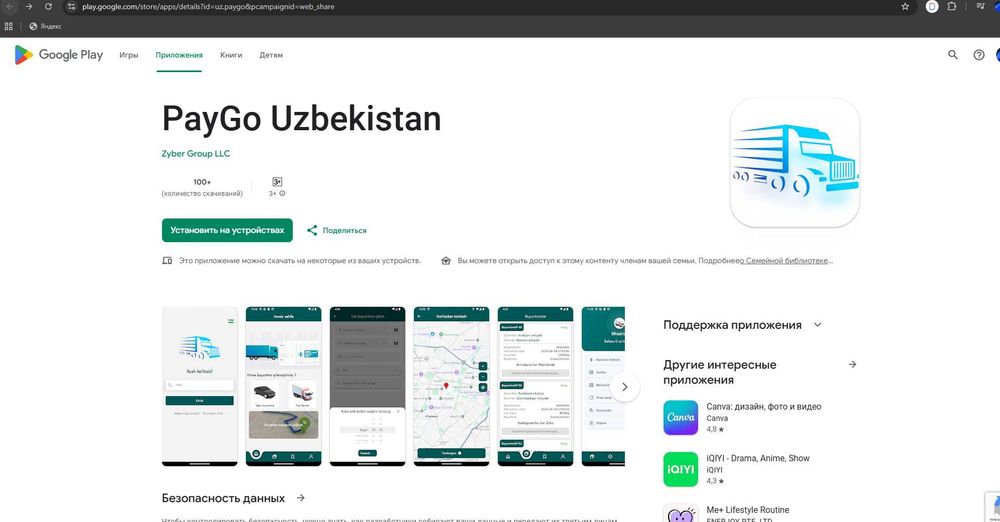This screenshot has height=522, width=1000.
Task: Expand Поддержка приложения section
Action: 818,325
